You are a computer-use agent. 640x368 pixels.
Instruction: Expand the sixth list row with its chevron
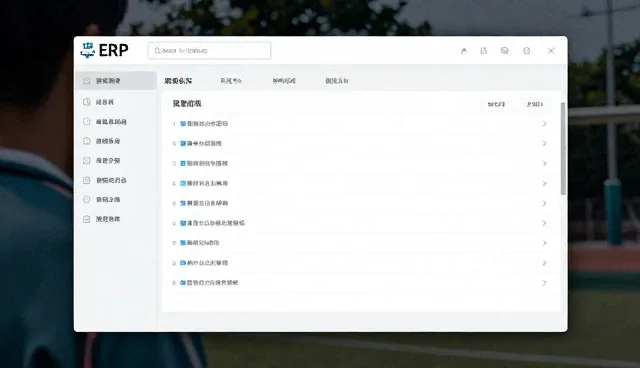pyautogui.click(x=544, y=223)
